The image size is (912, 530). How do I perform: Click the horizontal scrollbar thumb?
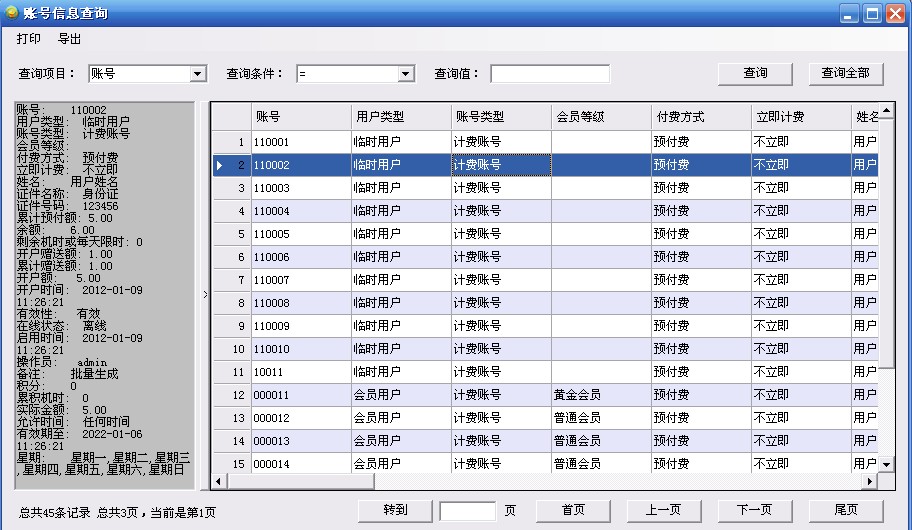(300, 481)
